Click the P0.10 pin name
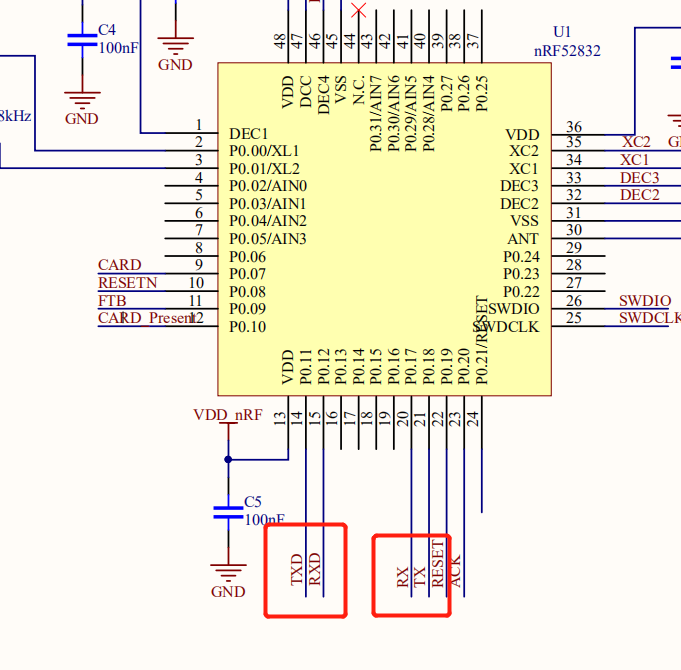Viewport: 681px width, 670px height. [x=248, y=327]
